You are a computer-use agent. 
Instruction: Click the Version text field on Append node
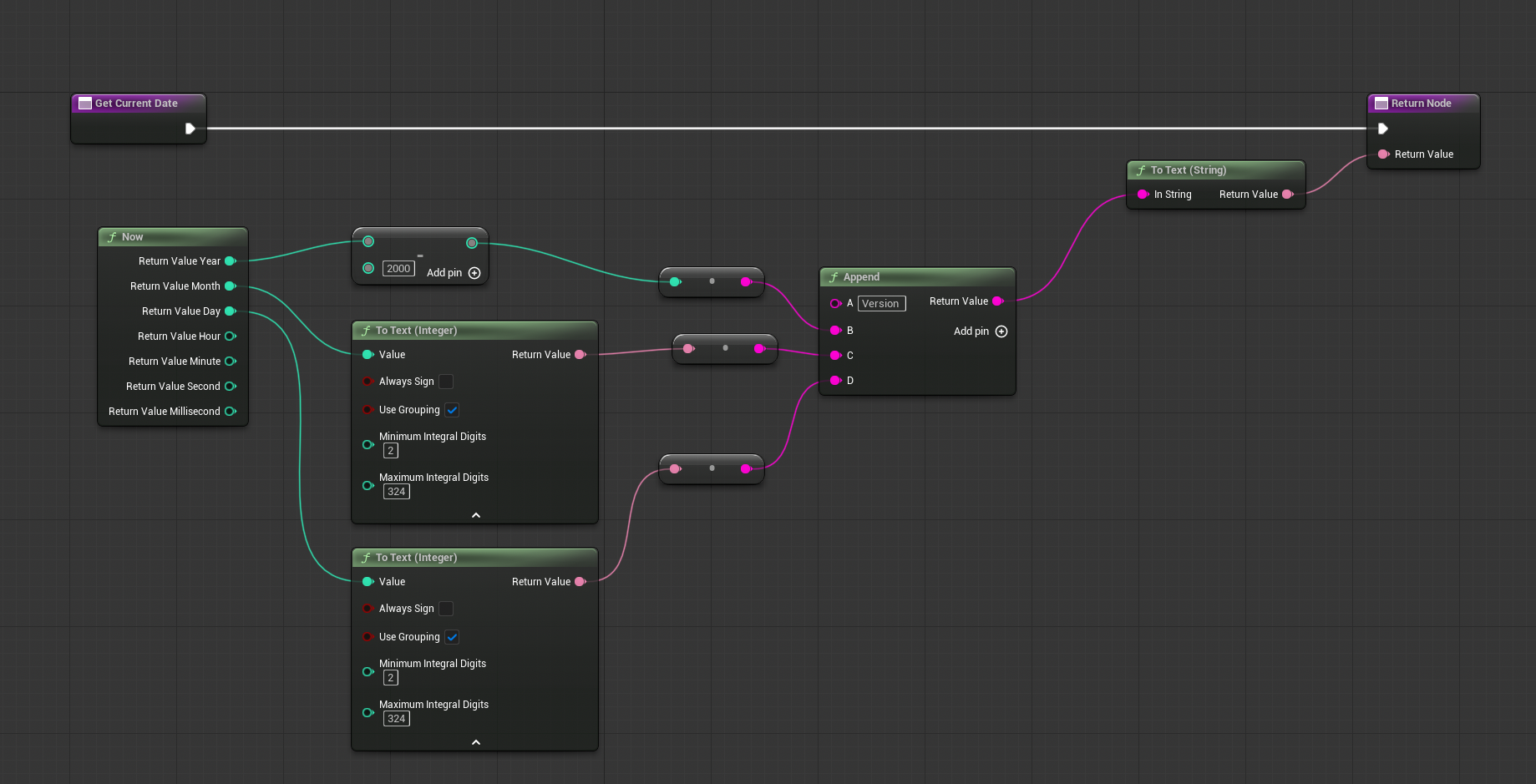881,304
